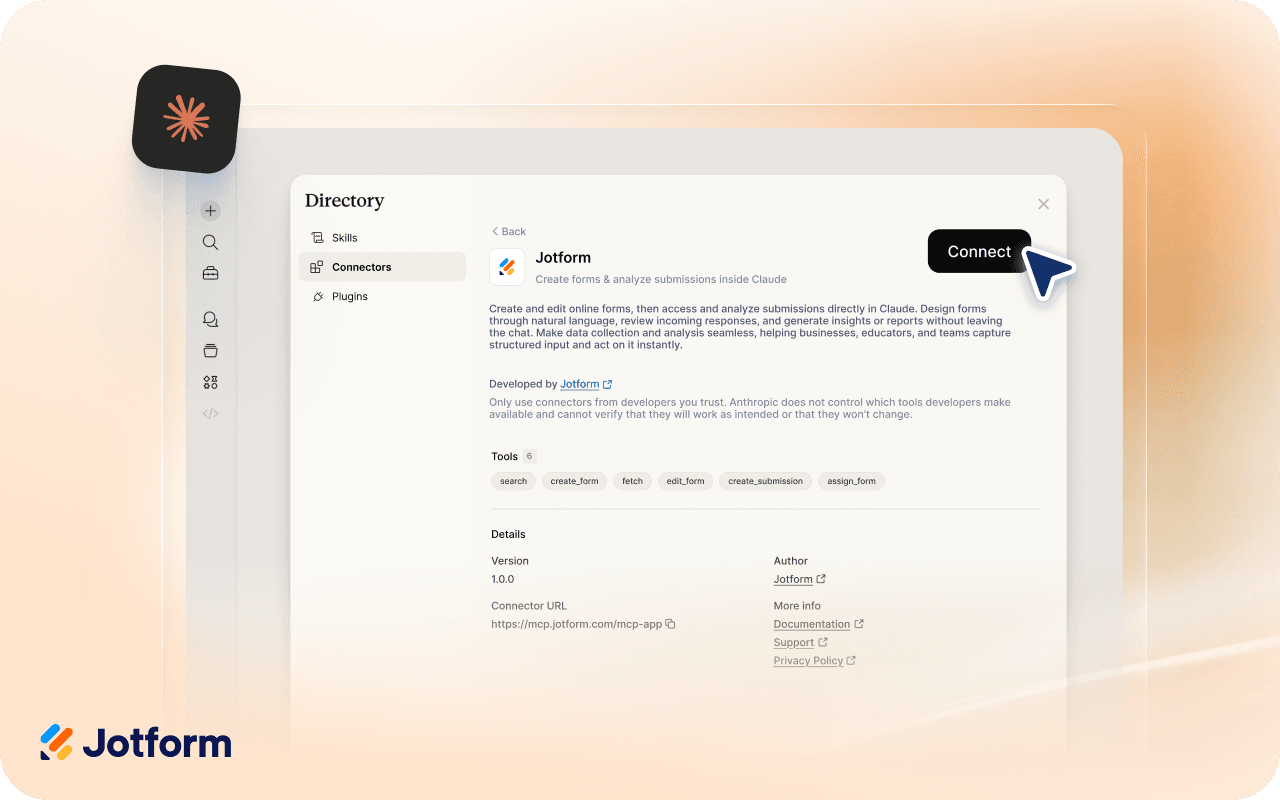Click the external icon next to Privacy Policy
Screen dimensions: 1280x800
coord(851,661)
